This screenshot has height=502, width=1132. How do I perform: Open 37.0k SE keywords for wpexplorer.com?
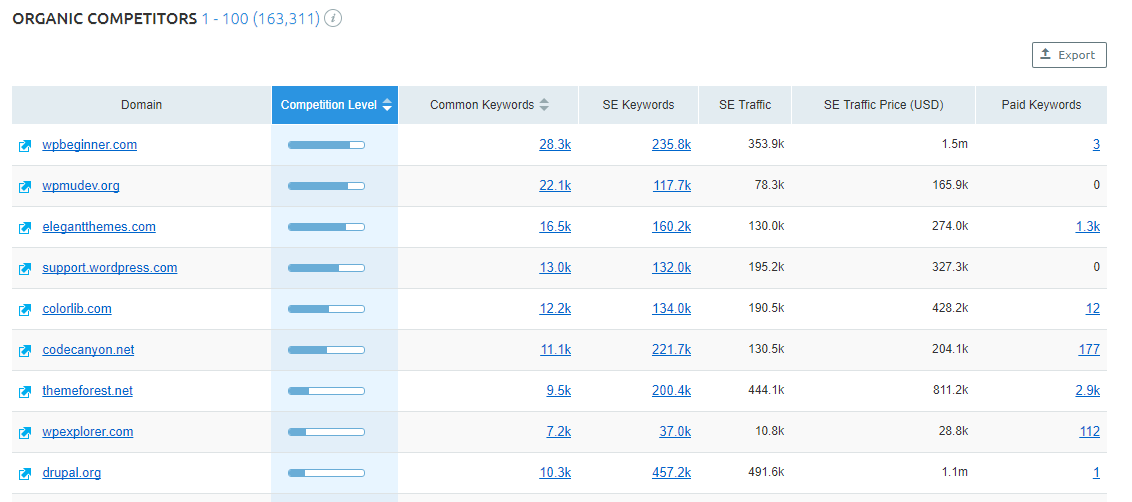pyautogui.click(x=675, y=432)
